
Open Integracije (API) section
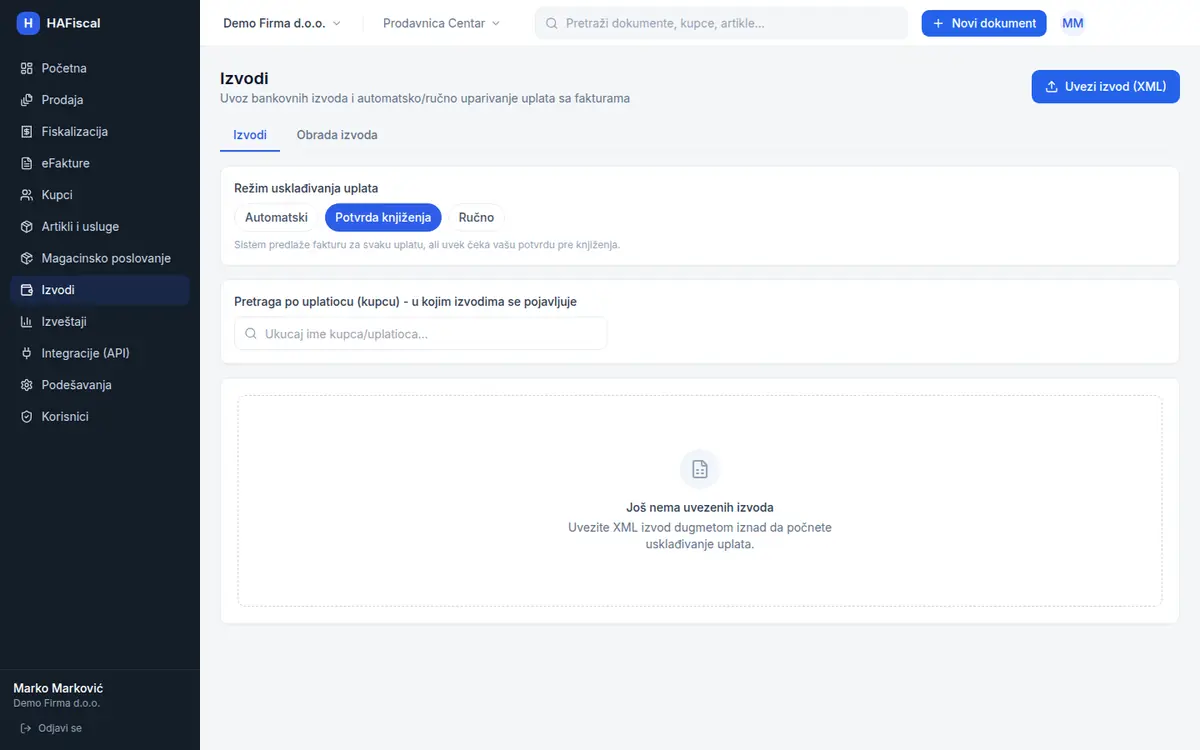tap(100, 353)
